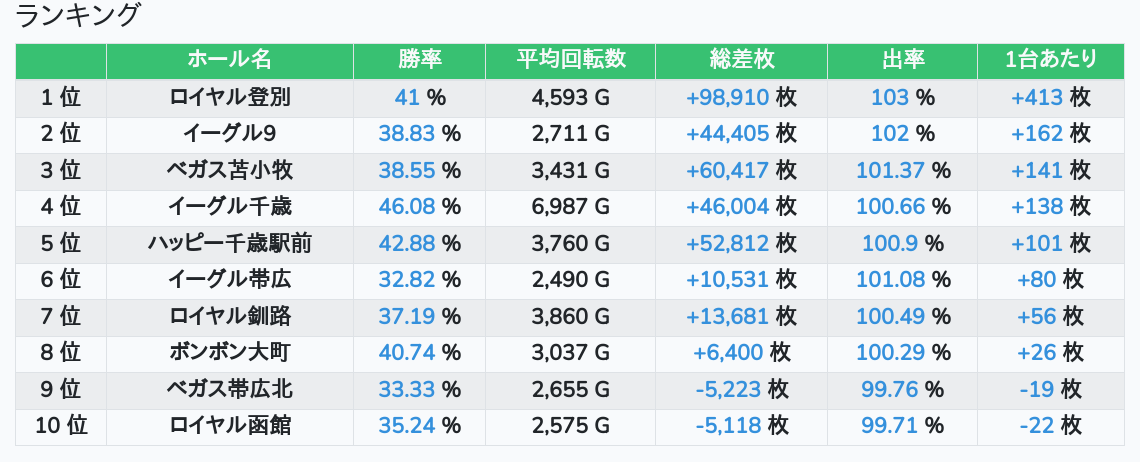Open the 41 win rate link for ロイヤル登別

pyautogui.click(x=407, y=98)
